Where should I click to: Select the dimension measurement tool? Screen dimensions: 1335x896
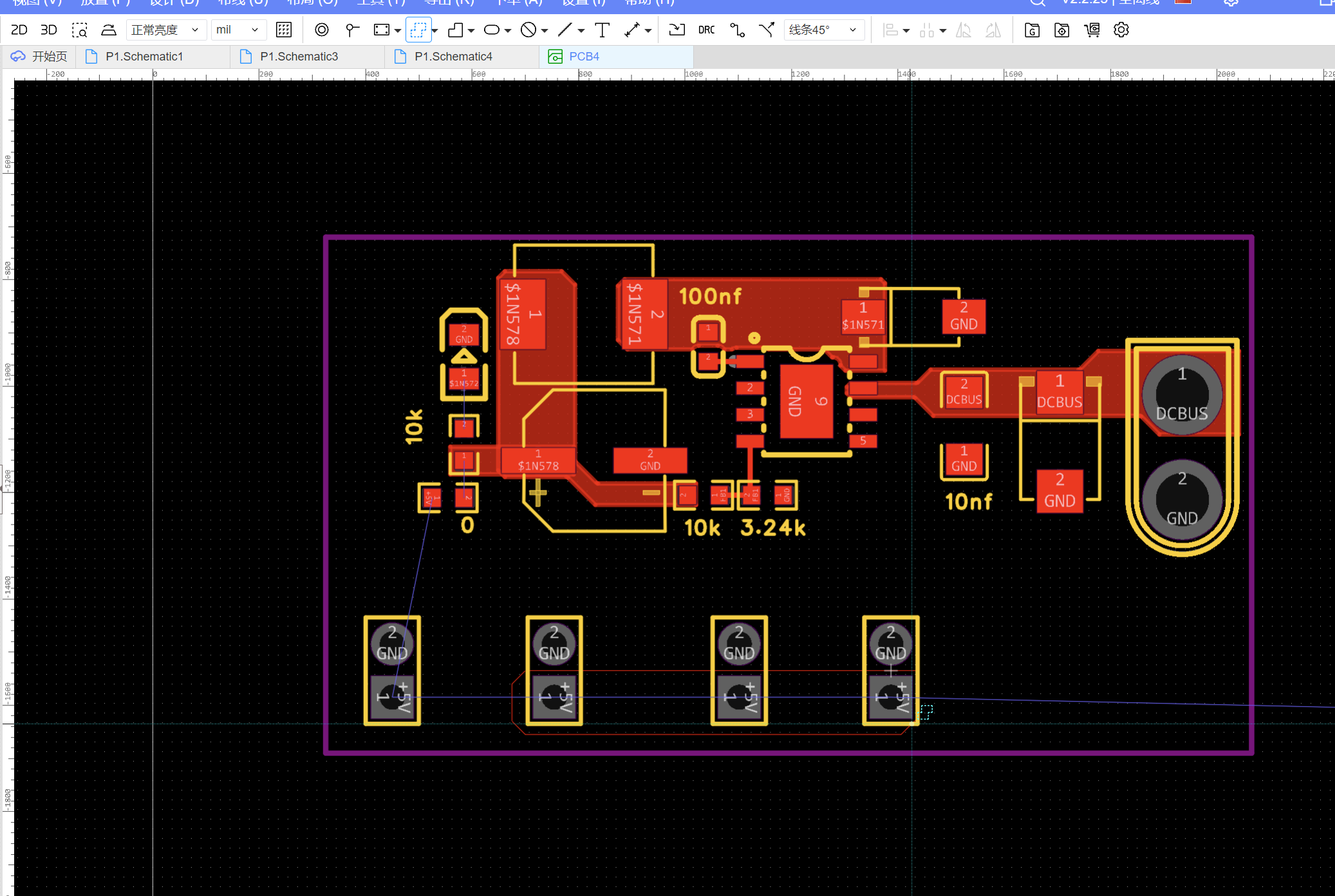click(x=632, y=30)
